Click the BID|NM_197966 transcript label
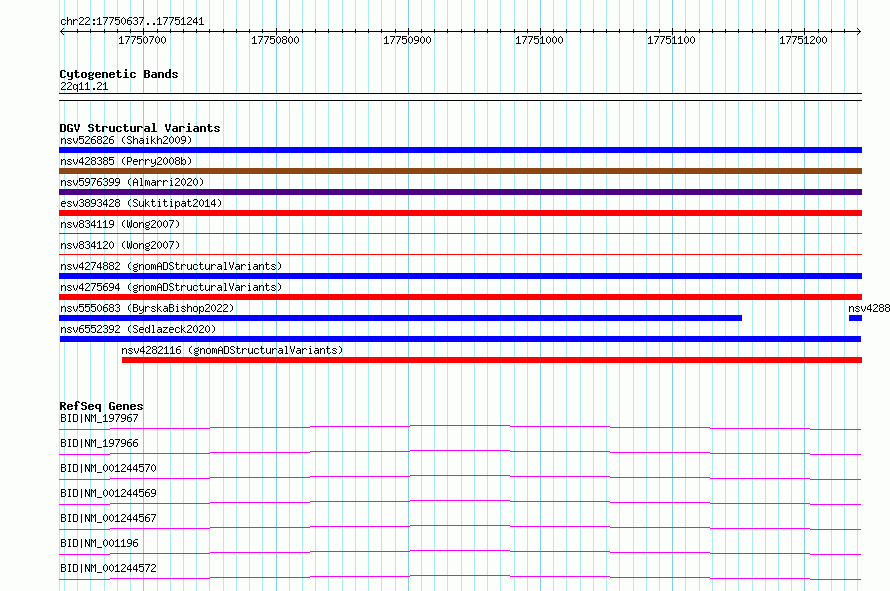The image size is (890, 591). 99,443
